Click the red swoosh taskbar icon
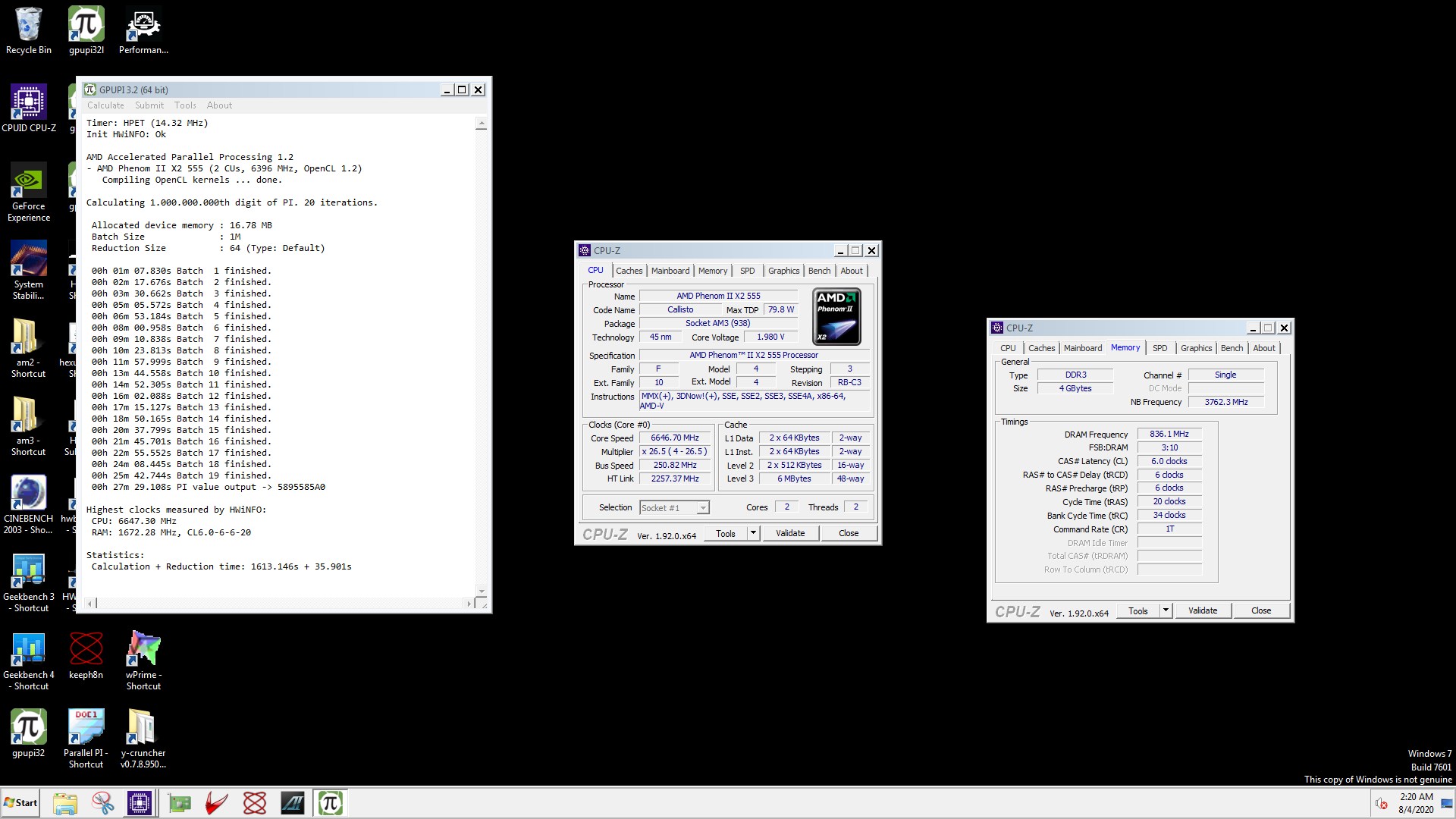The image size is (1456, 819). point(217,803)
